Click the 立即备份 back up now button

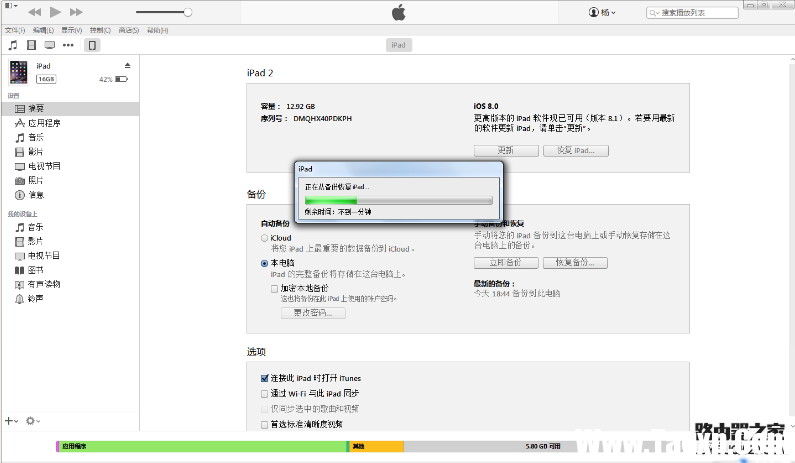click(506, 263)
